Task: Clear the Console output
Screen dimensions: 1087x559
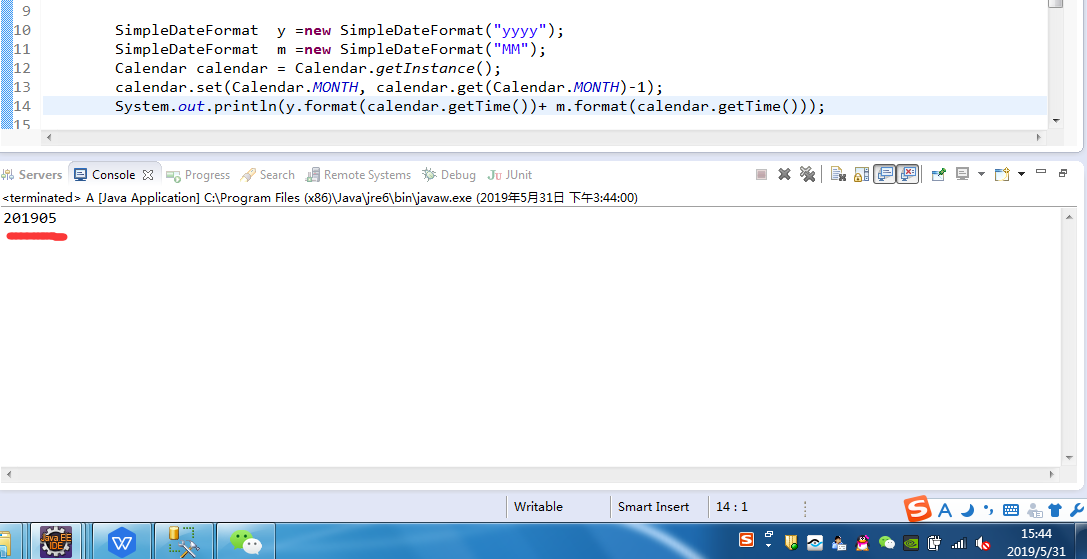Action: (x=838, y=175)
